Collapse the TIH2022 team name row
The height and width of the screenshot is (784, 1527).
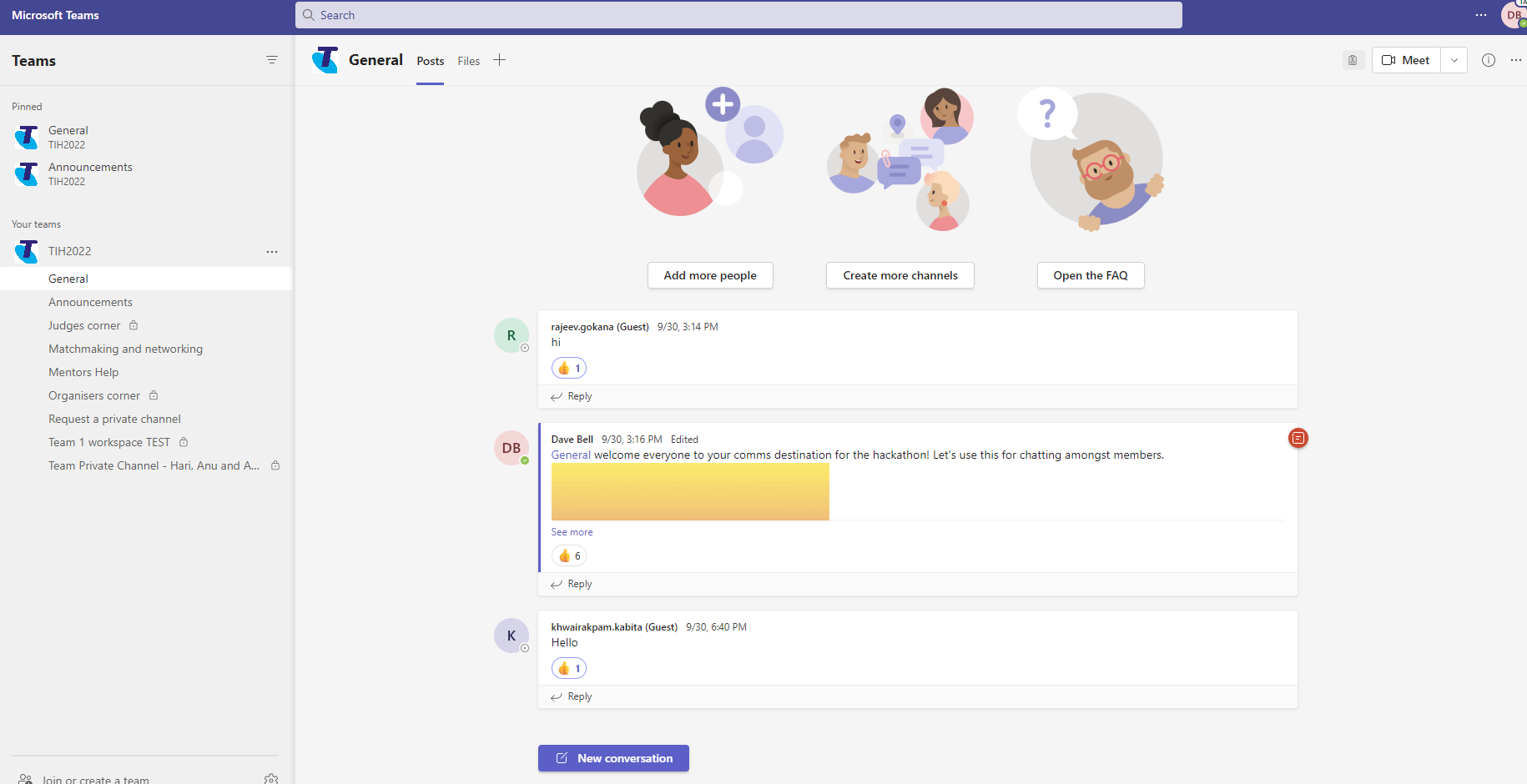point(69,251)
